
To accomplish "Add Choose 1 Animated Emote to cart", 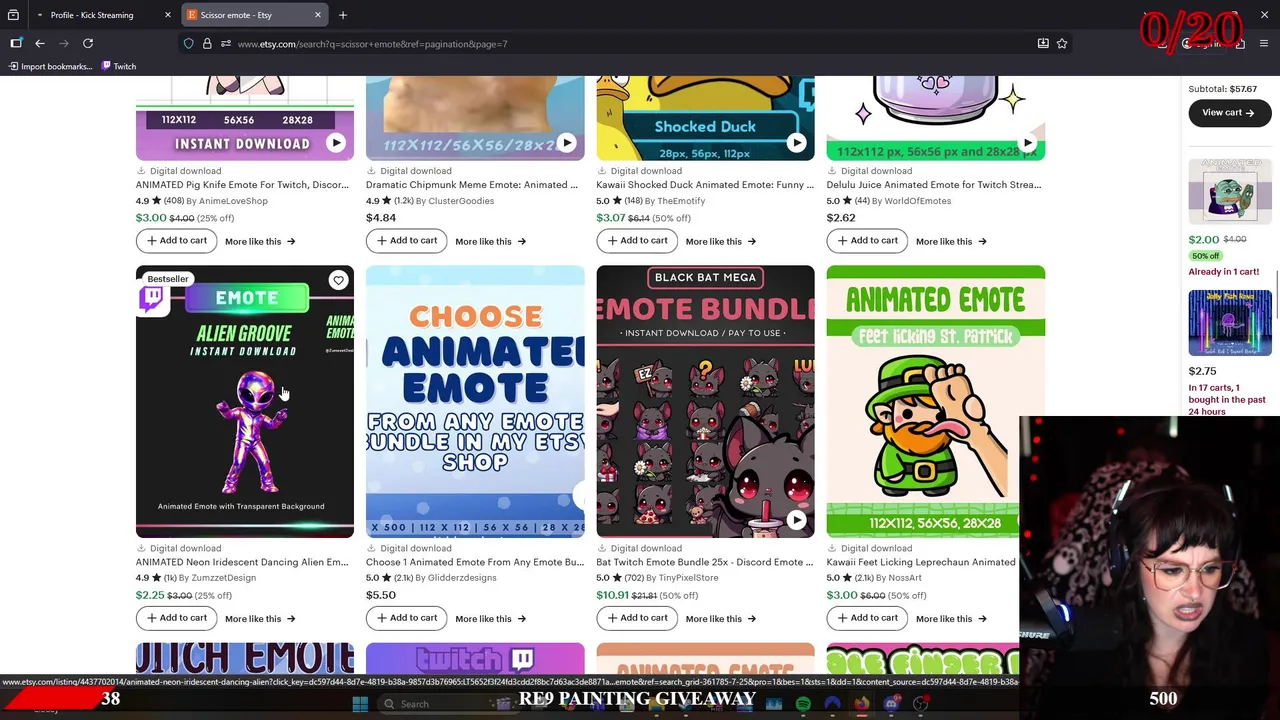I will pos(406,617).
